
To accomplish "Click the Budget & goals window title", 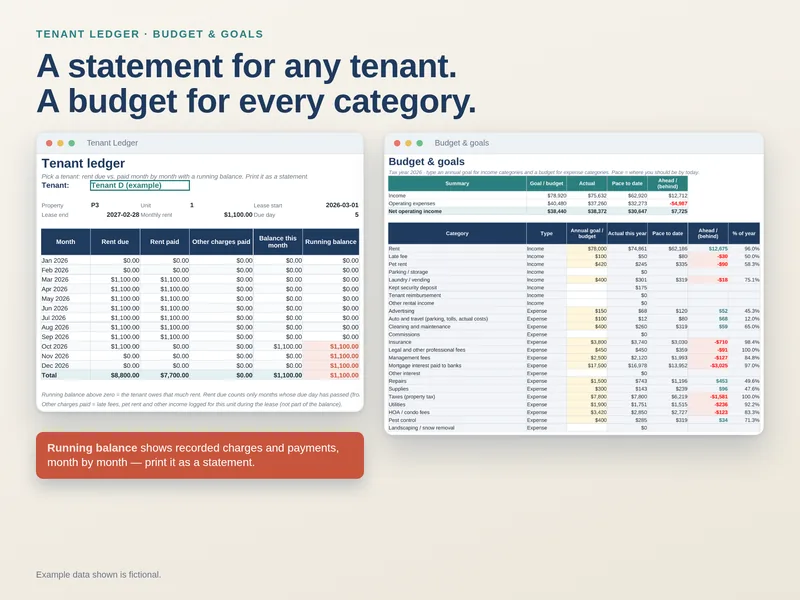I will pos(462,143).
